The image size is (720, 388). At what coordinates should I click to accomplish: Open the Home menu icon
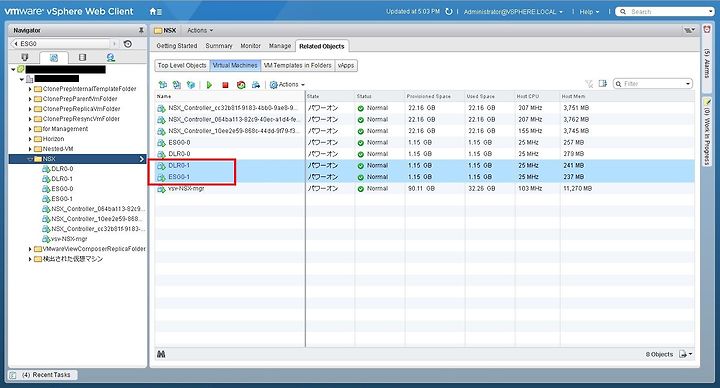pos(155,11)
